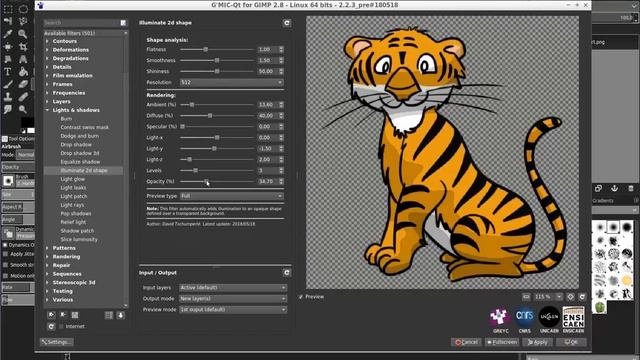Image resolution: width=640 pixels, height=360 pixels.
Task: Select the Drop shadow filter
Action: click(x=76, y=145)
